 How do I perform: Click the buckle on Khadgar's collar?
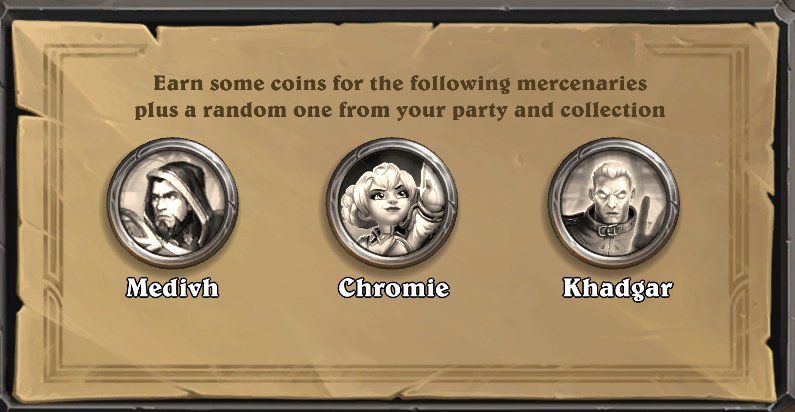point(610,231)
